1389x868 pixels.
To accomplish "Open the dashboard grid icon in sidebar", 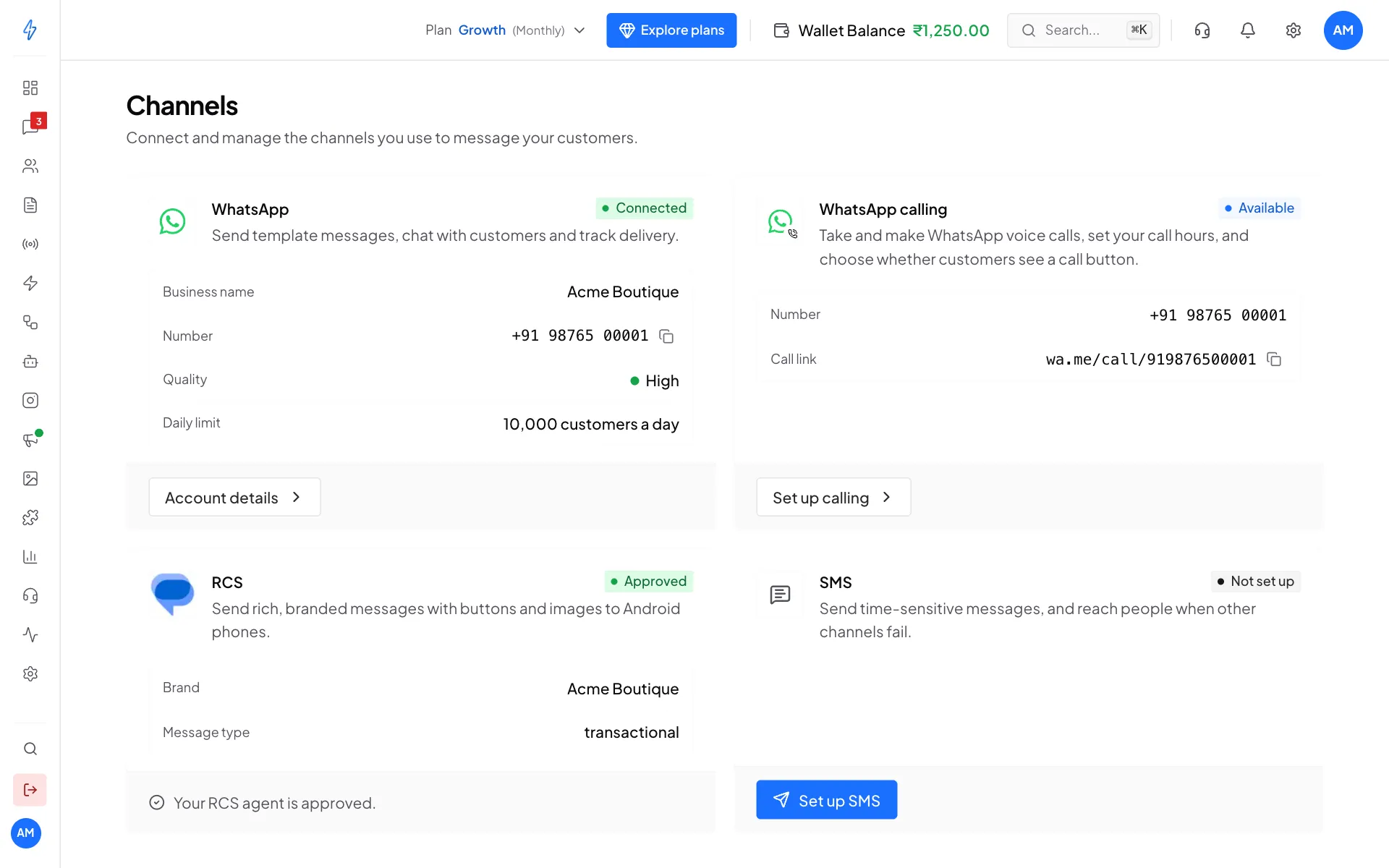I will coord(30,88).
